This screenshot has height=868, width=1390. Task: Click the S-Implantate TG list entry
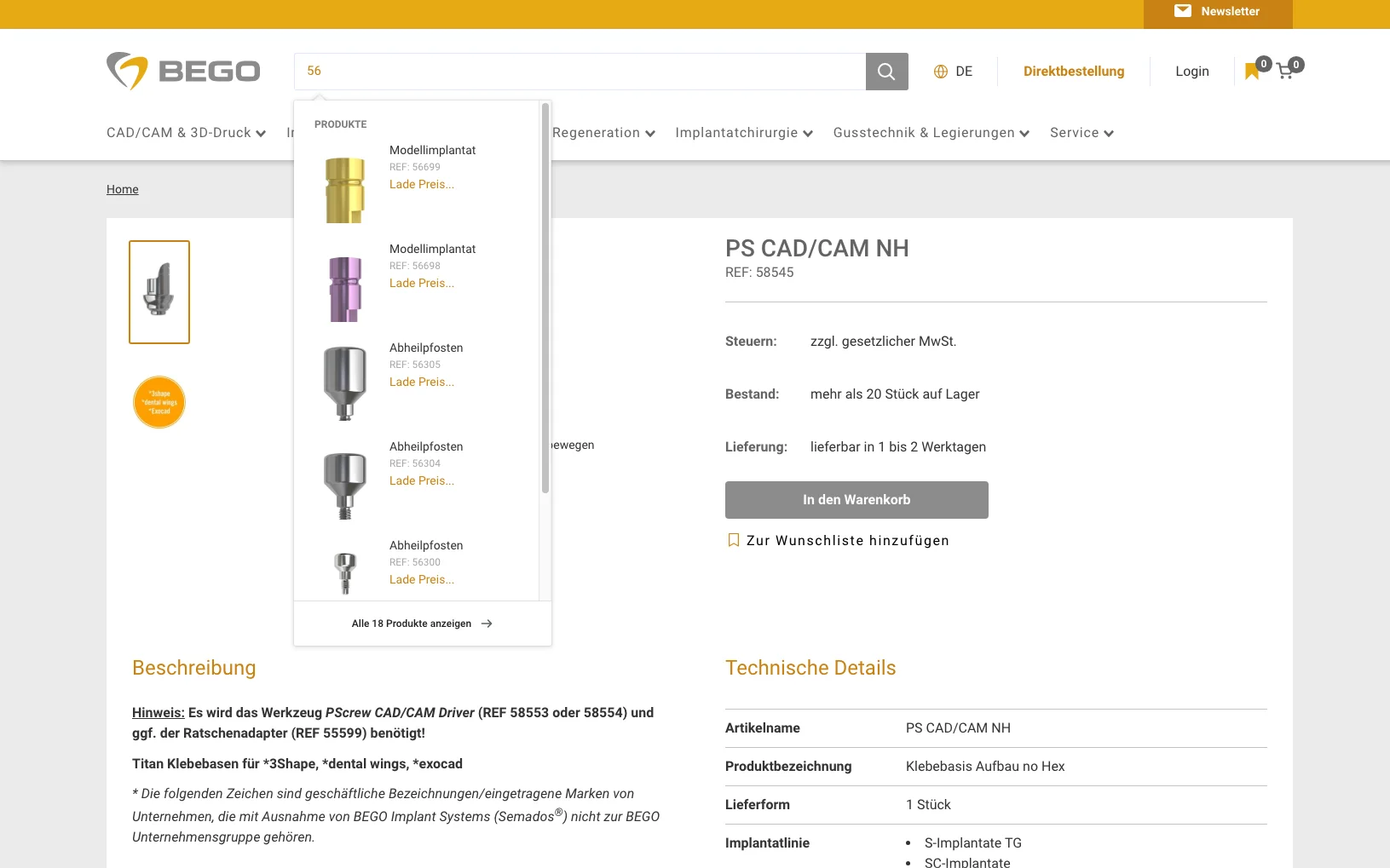973,843
